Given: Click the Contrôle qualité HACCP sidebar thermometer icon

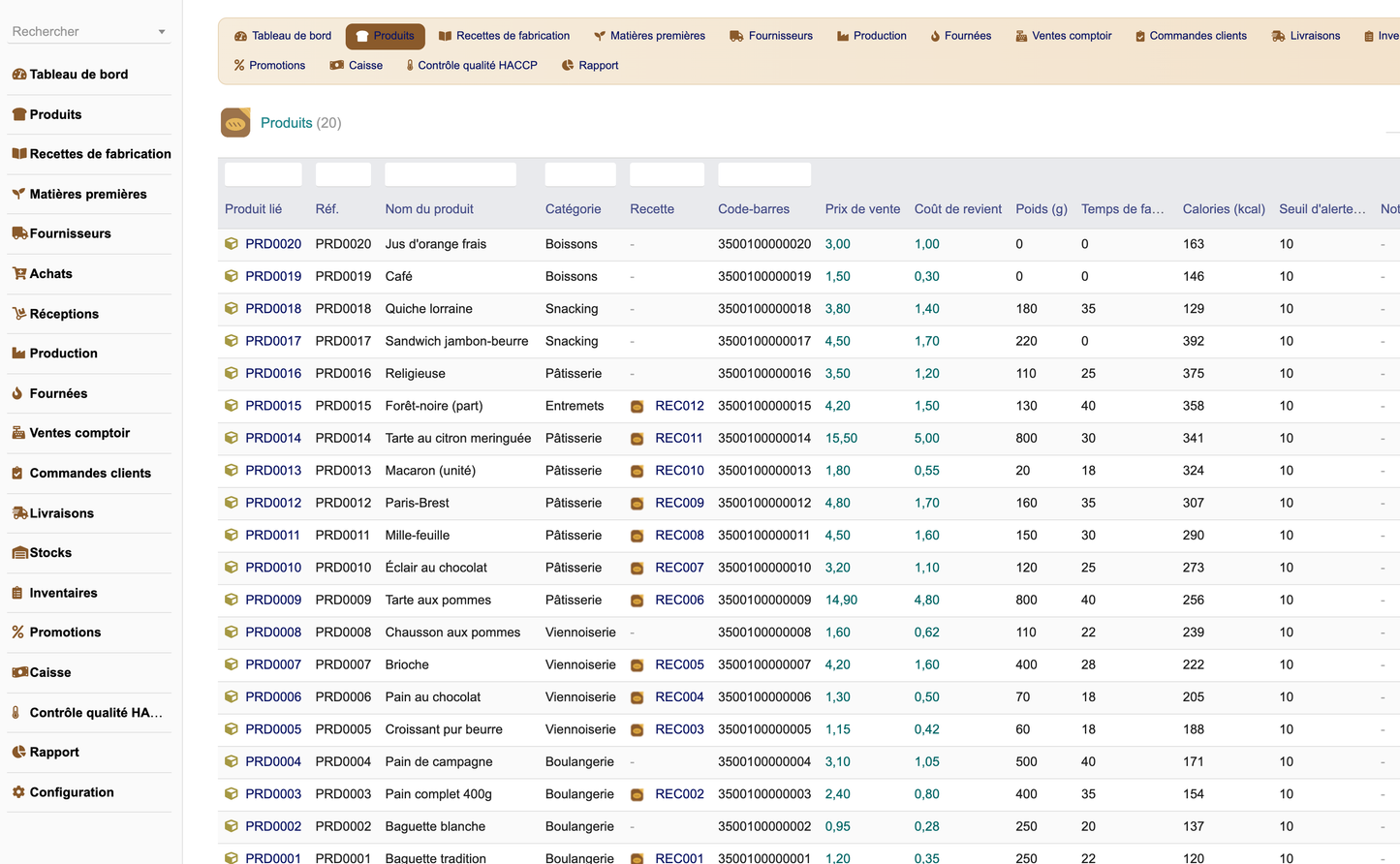Looking at the screenshot, I should click(x=16, y=712).
